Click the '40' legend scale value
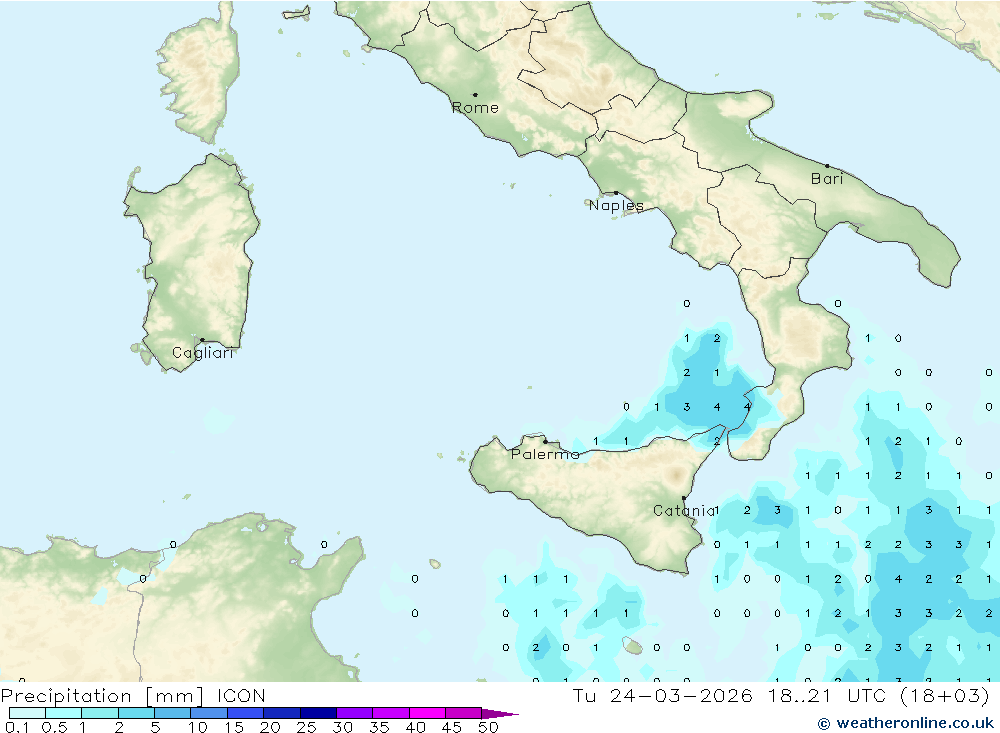This screenshot has width=1000, height=733. (x=415, y=727)
